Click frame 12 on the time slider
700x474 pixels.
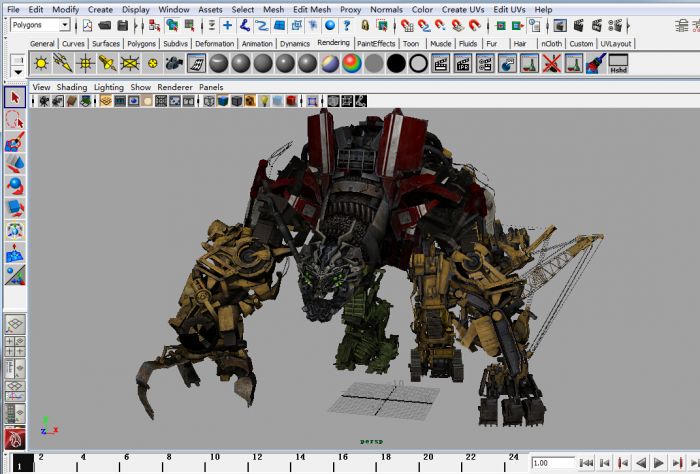tap(257, 457)
